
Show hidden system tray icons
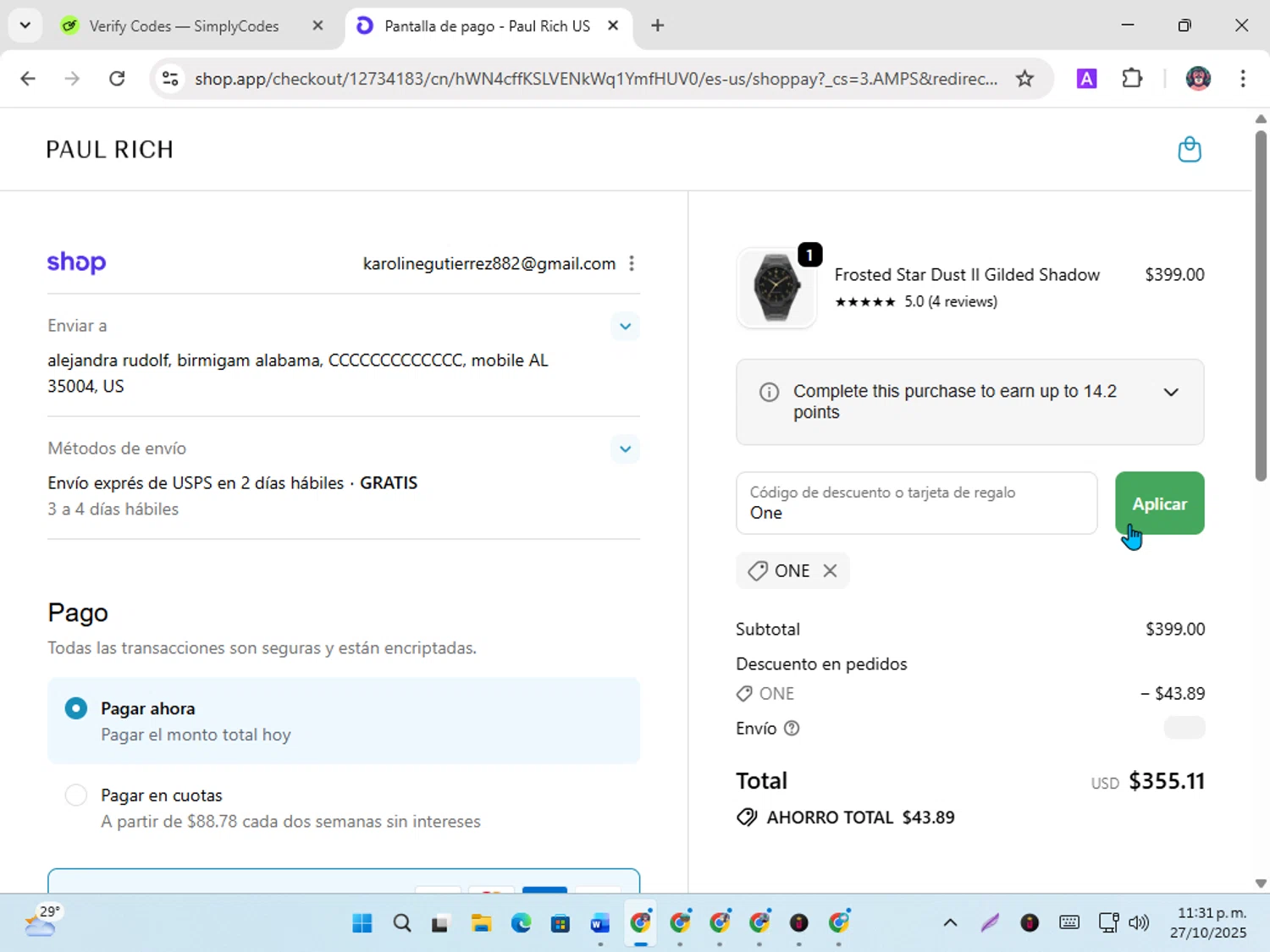click(x=950, y=923)
